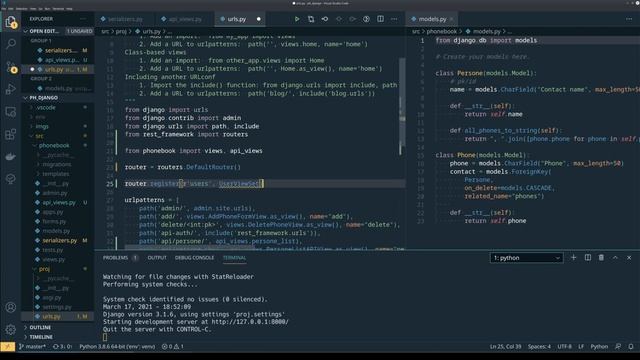
Task: Open the Remote Explorer view
Action: (11, 111)
